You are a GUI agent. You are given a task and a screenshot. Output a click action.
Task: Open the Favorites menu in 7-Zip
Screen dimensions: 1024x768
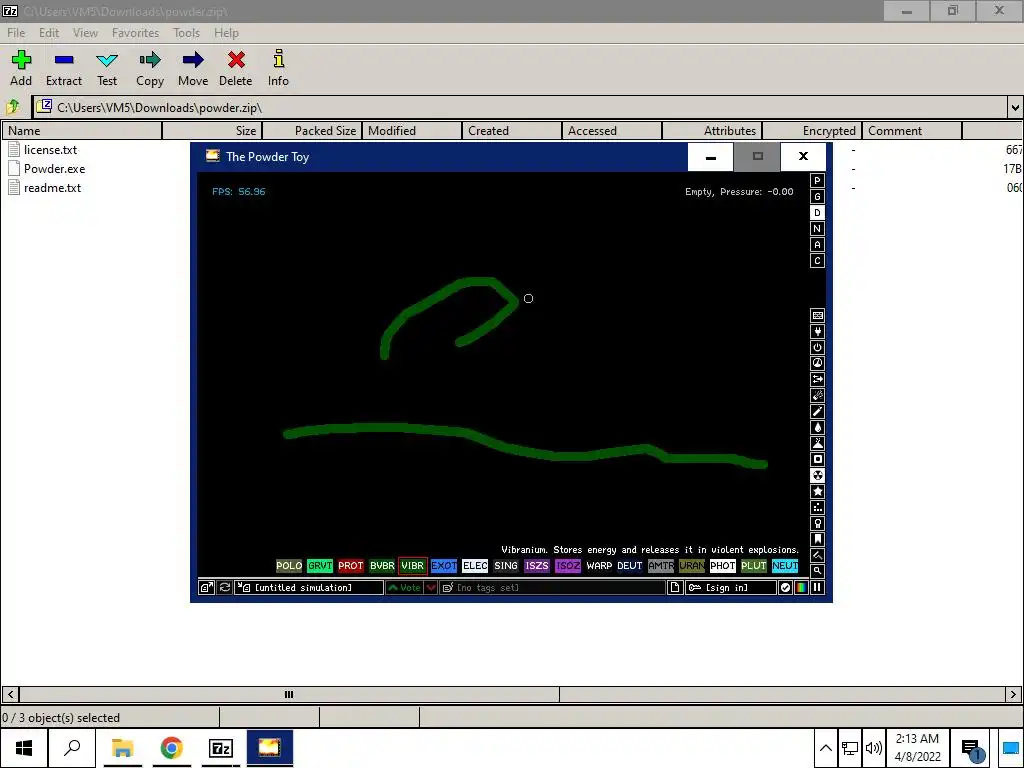[x=135, y=33]
